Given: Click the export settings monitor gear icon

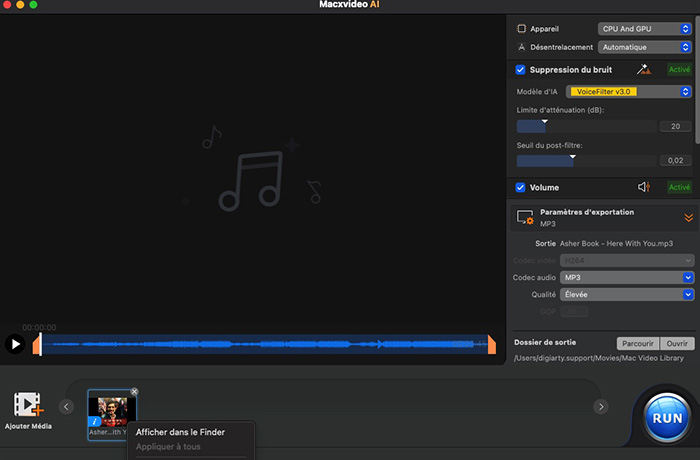Looking at the screenshot, I should tap(525, 217).
